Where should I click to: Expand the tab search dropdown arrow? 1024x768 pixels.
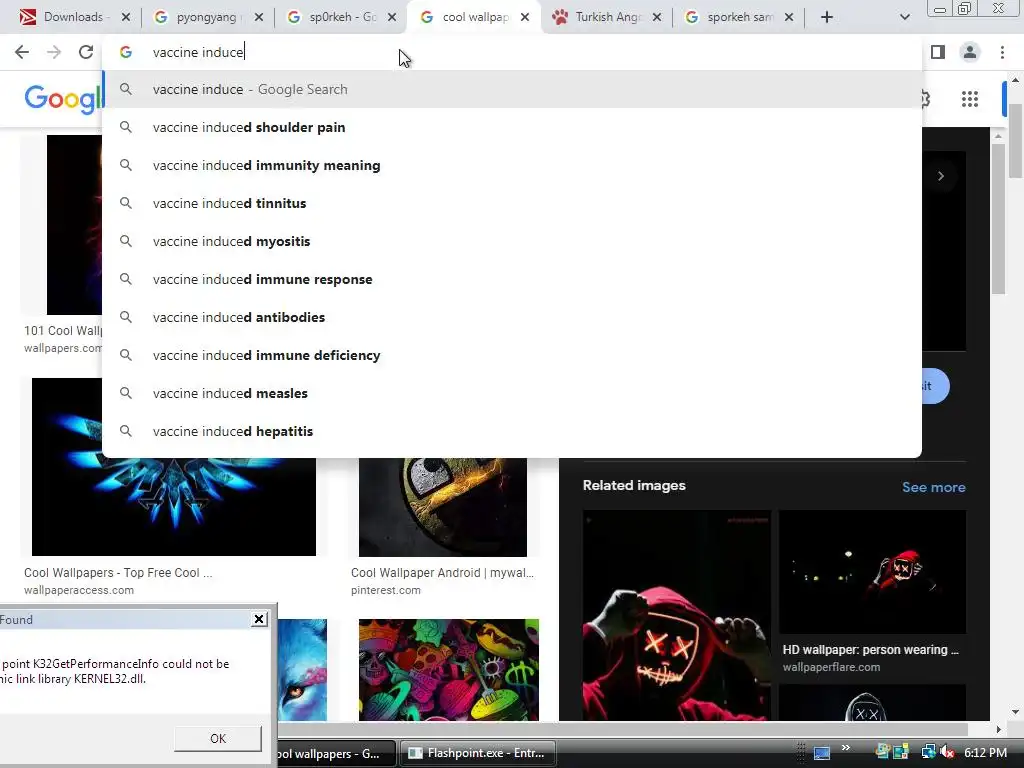coord(904,17)
